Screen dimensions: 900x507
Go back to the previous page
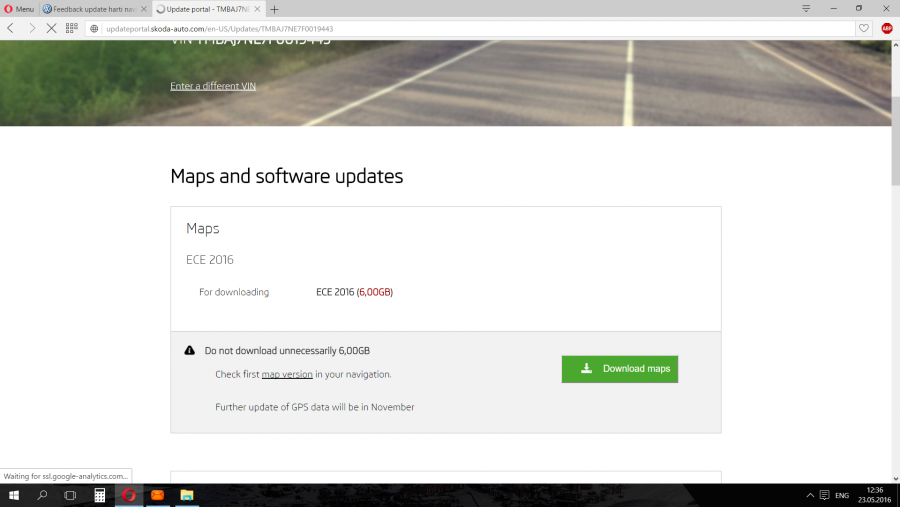[x=11, y=28]
